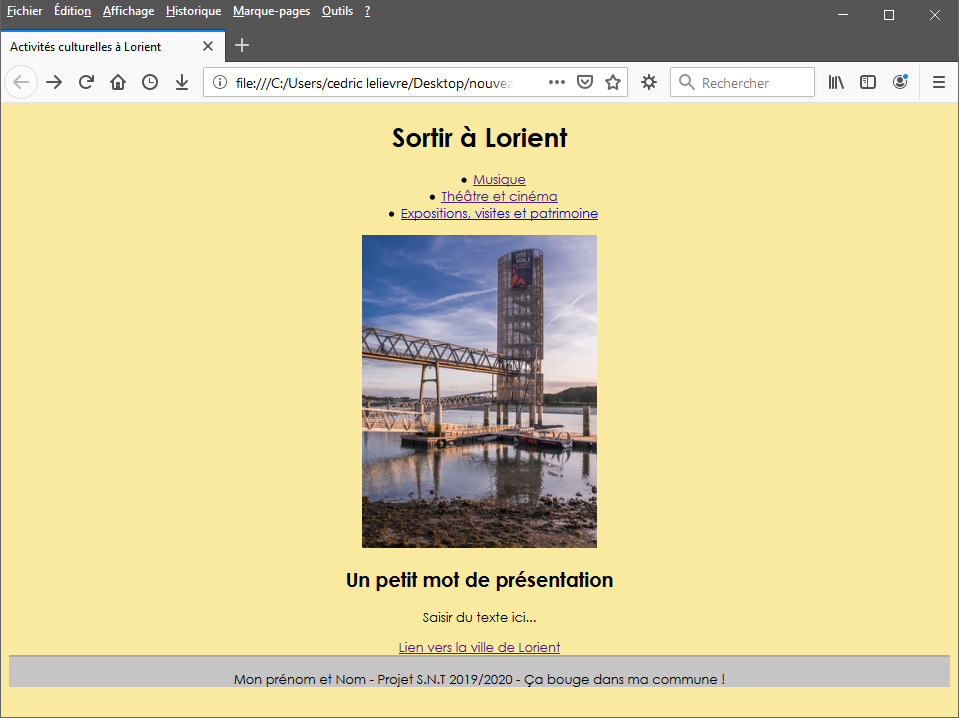Click the Saisir du texte ici paragraph
This screenshot has width=959, height=718.
coord(480,618)
